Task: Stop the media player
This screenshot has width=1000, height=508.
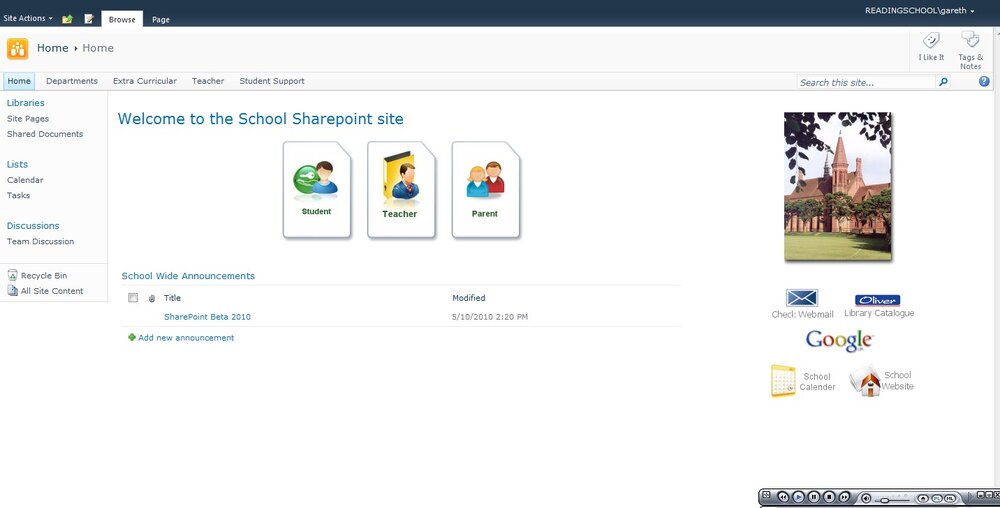Action: [x=829, y=497]
